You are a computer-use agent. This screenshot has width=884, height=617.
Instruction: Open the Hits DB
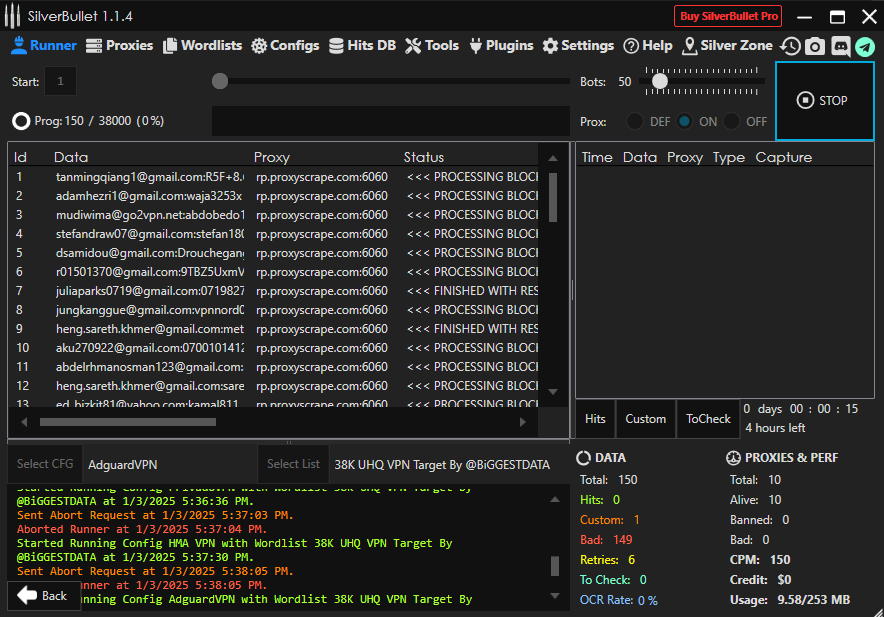coord(362,45)
